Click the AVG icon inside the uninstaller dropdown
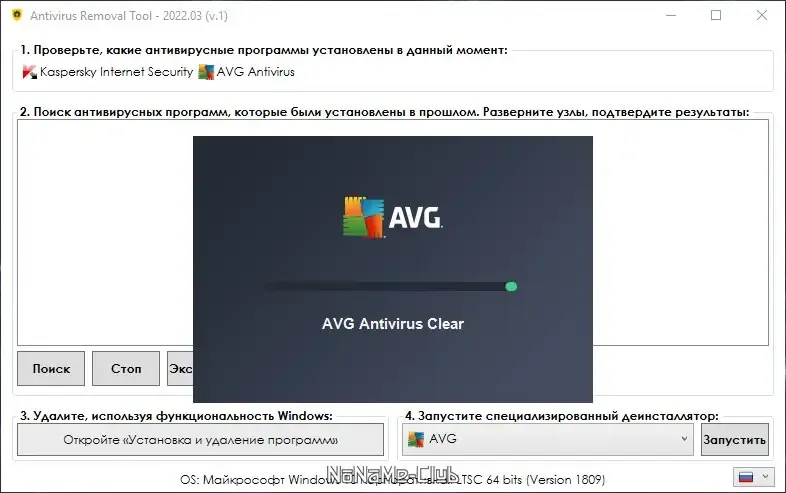Screen dimensions: 786x493 coord(416,439)
